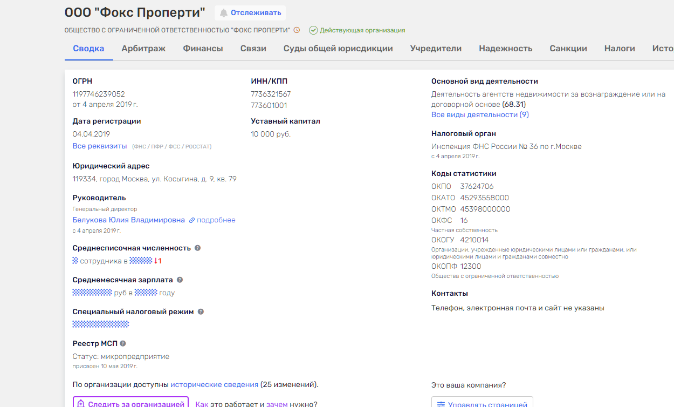Click Статус: микропредприятие text
674x407 pixels.
[121, 356]
